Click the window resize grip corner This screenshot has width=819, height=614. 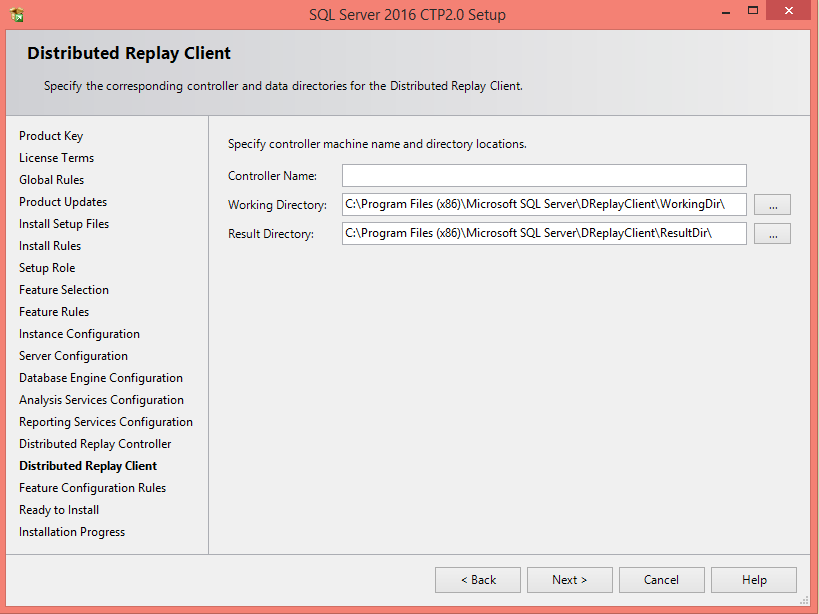(804, 600)
